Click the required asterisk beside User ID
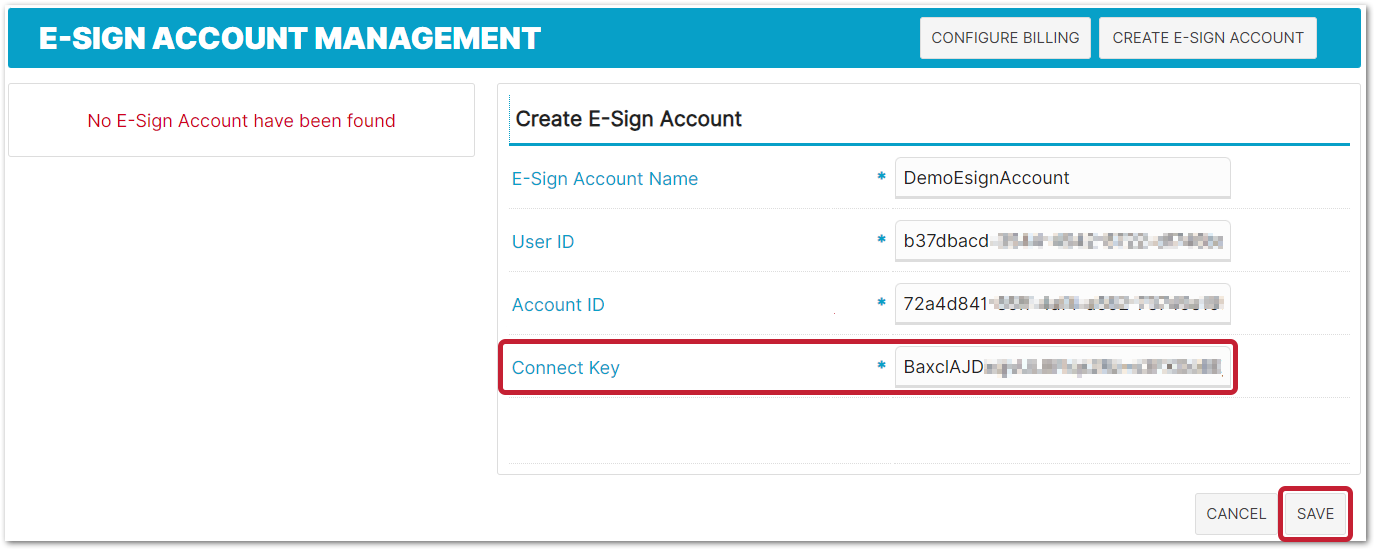The width and height of the screenshot is (1376, 550). coord(882,241)
